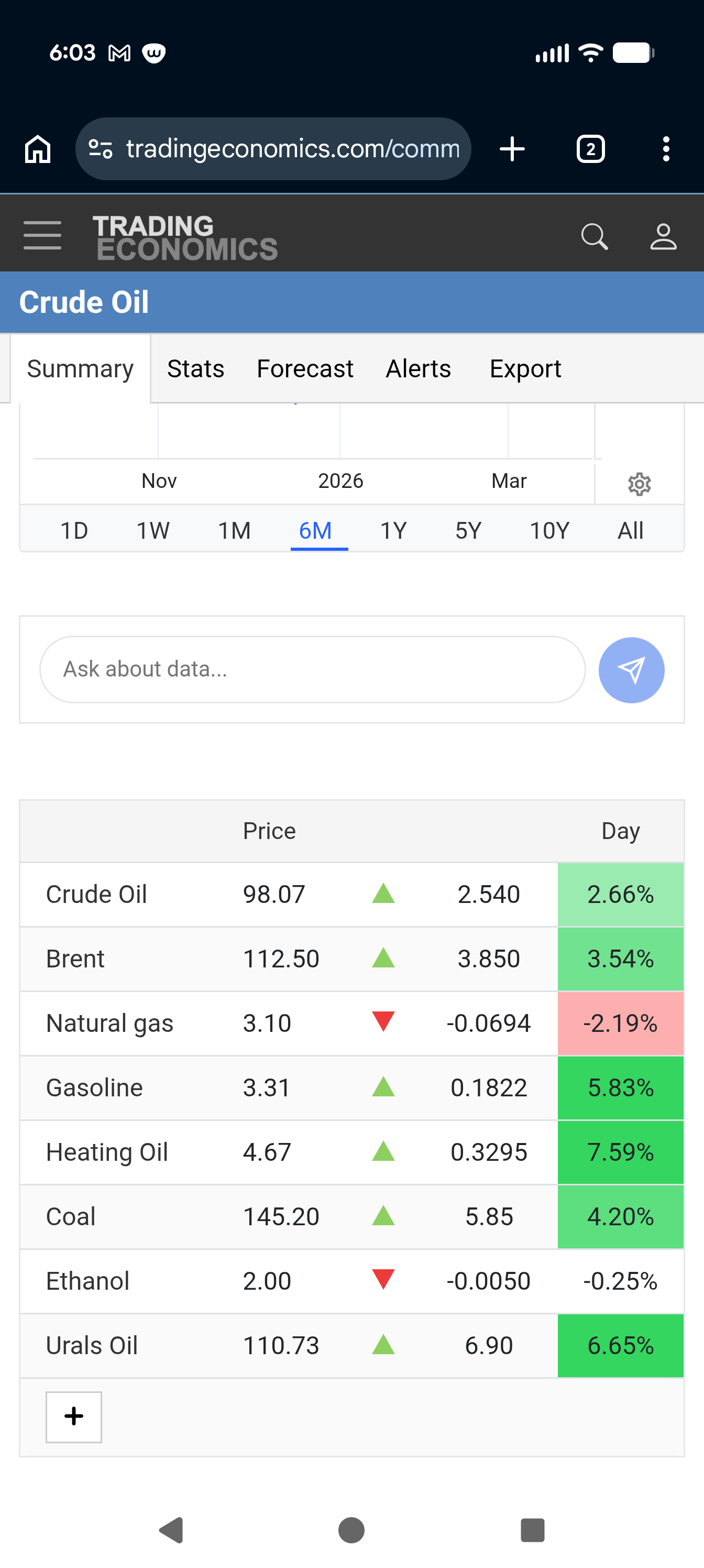Select the 1Y chart range

393,531
